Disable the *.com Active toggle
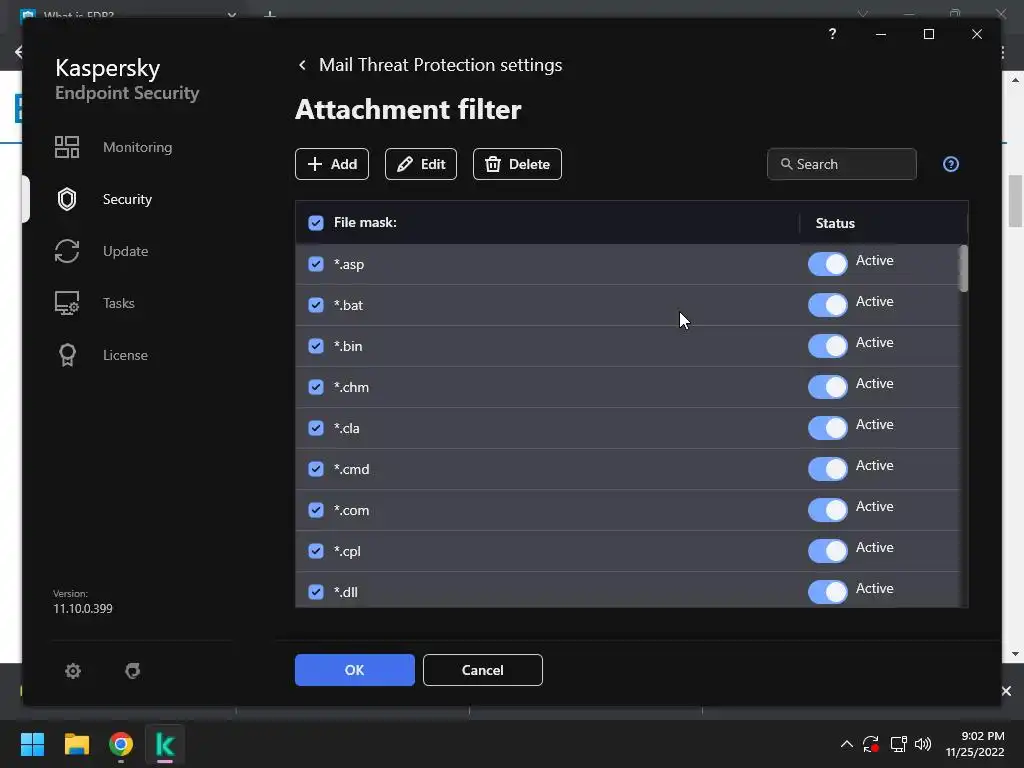Viewport: 1024px width, 768px height. tap(827, 510)
